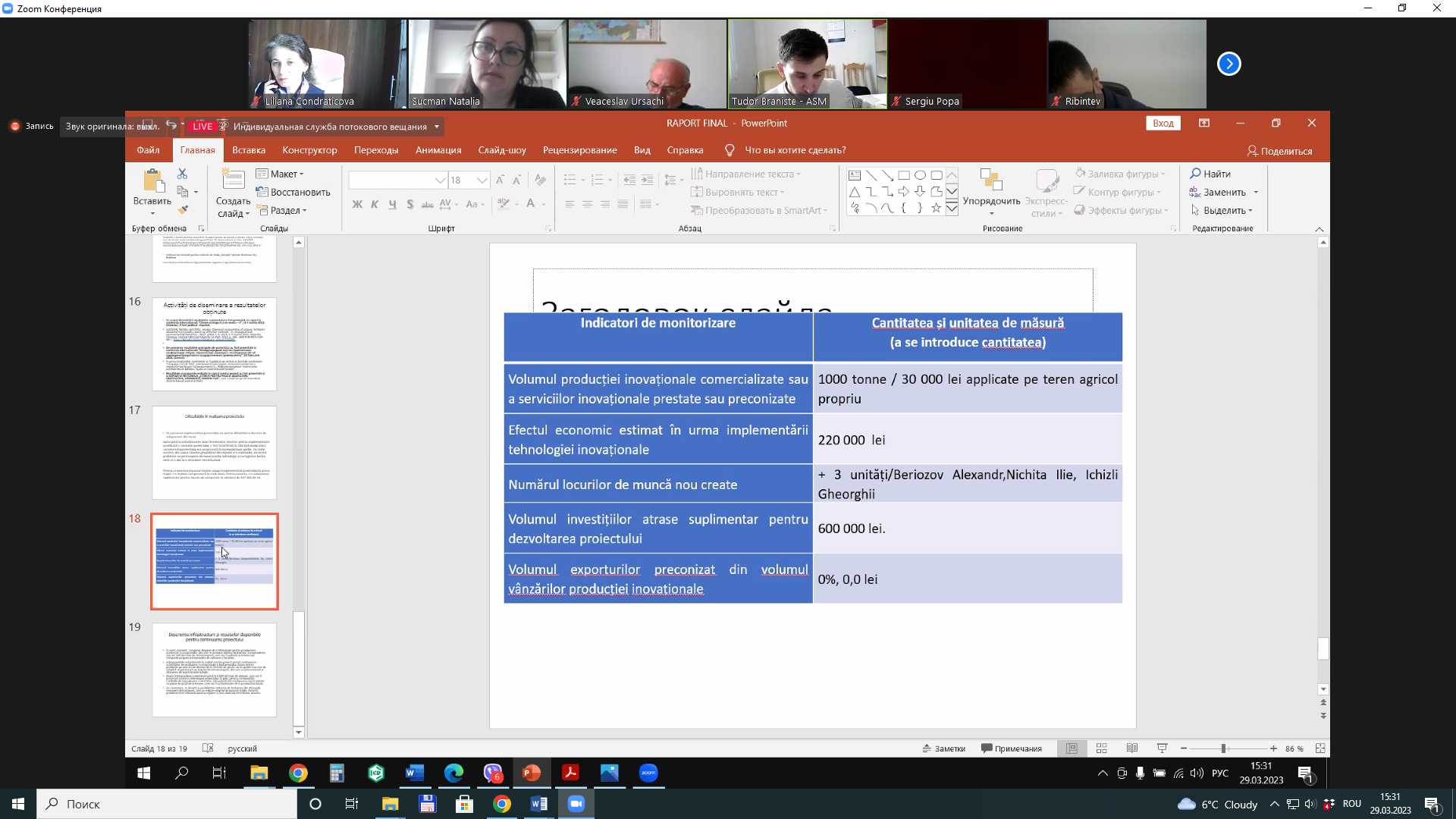The width and height of the screenshot is (1456, 819).
Task: Open the Раздел section dropdown
Action: click(281, 210)
